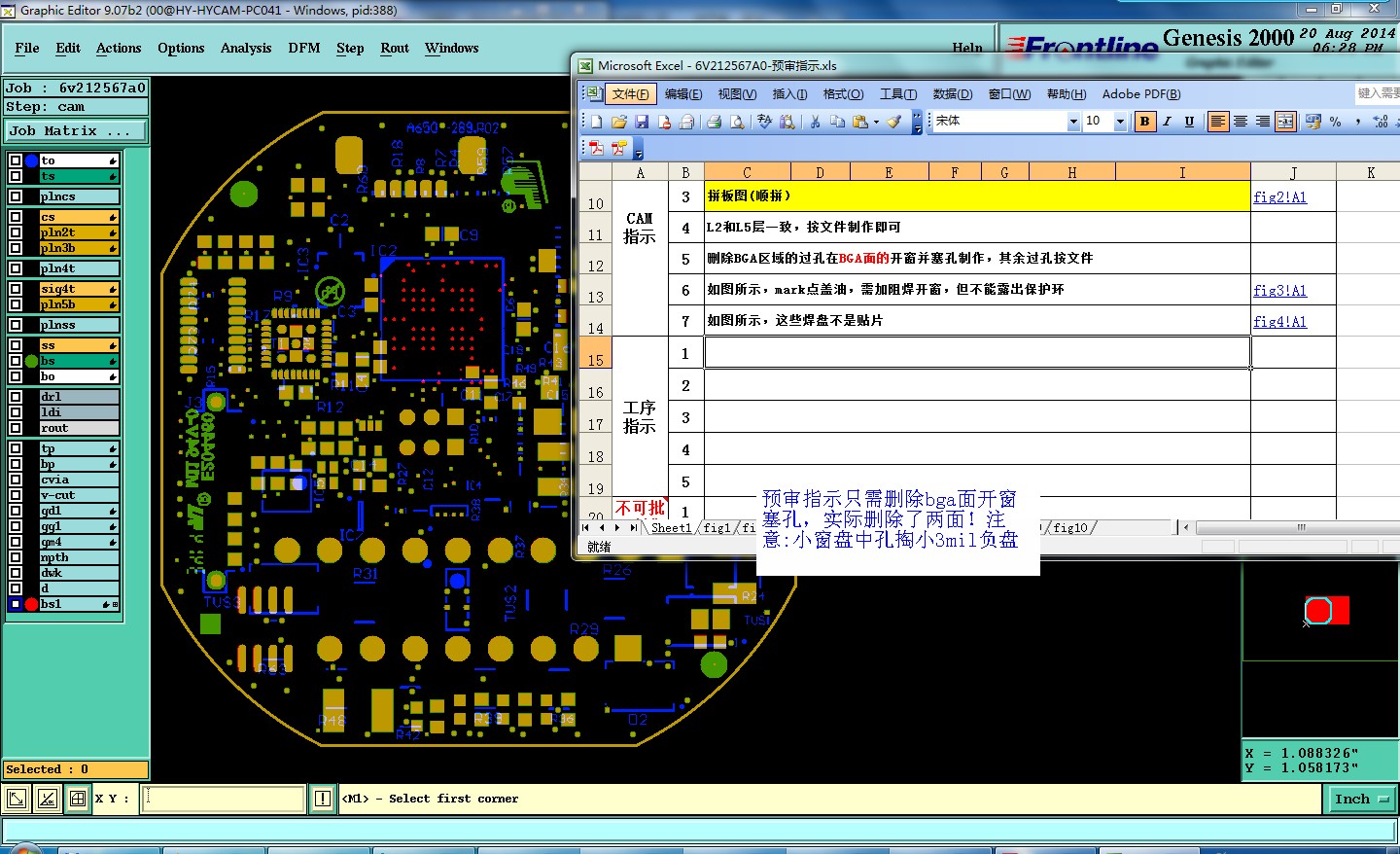1400x854 pixels.
Task: Click first snap mode icon in bottom bar
Action: tap(16, 799)
